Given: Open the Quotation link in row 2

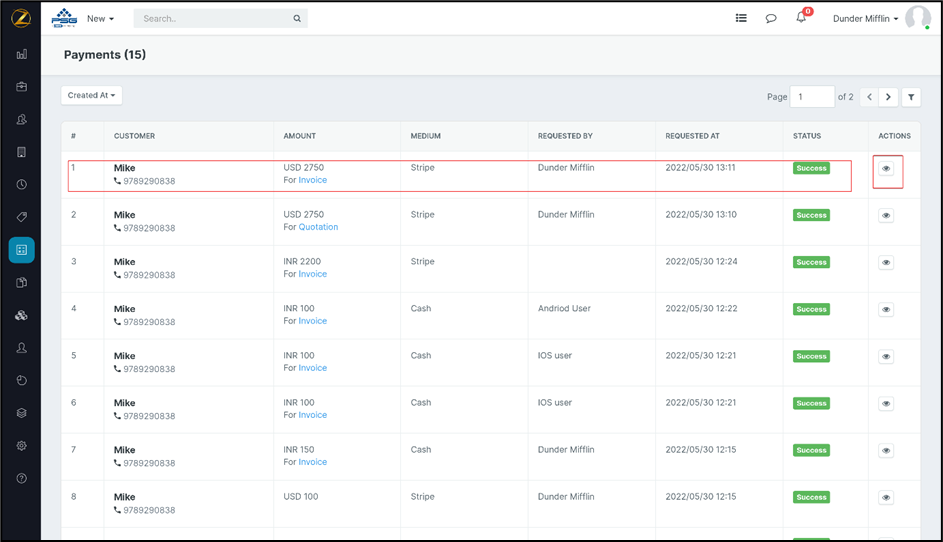Looking at the screenshot, I should [318, 227].
